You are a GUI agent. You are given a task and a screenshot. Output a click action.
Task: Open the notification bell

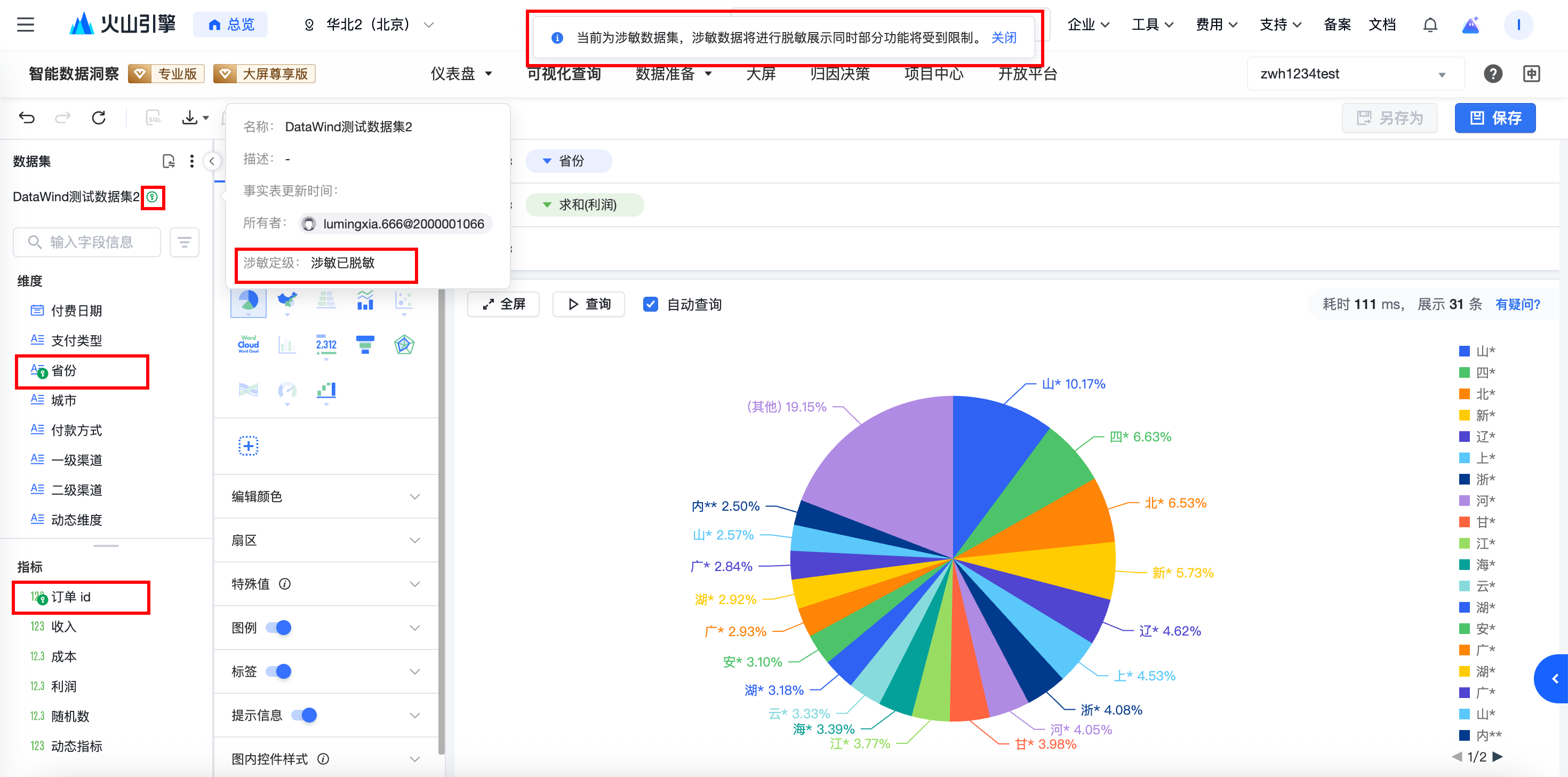coord(1430,25)
